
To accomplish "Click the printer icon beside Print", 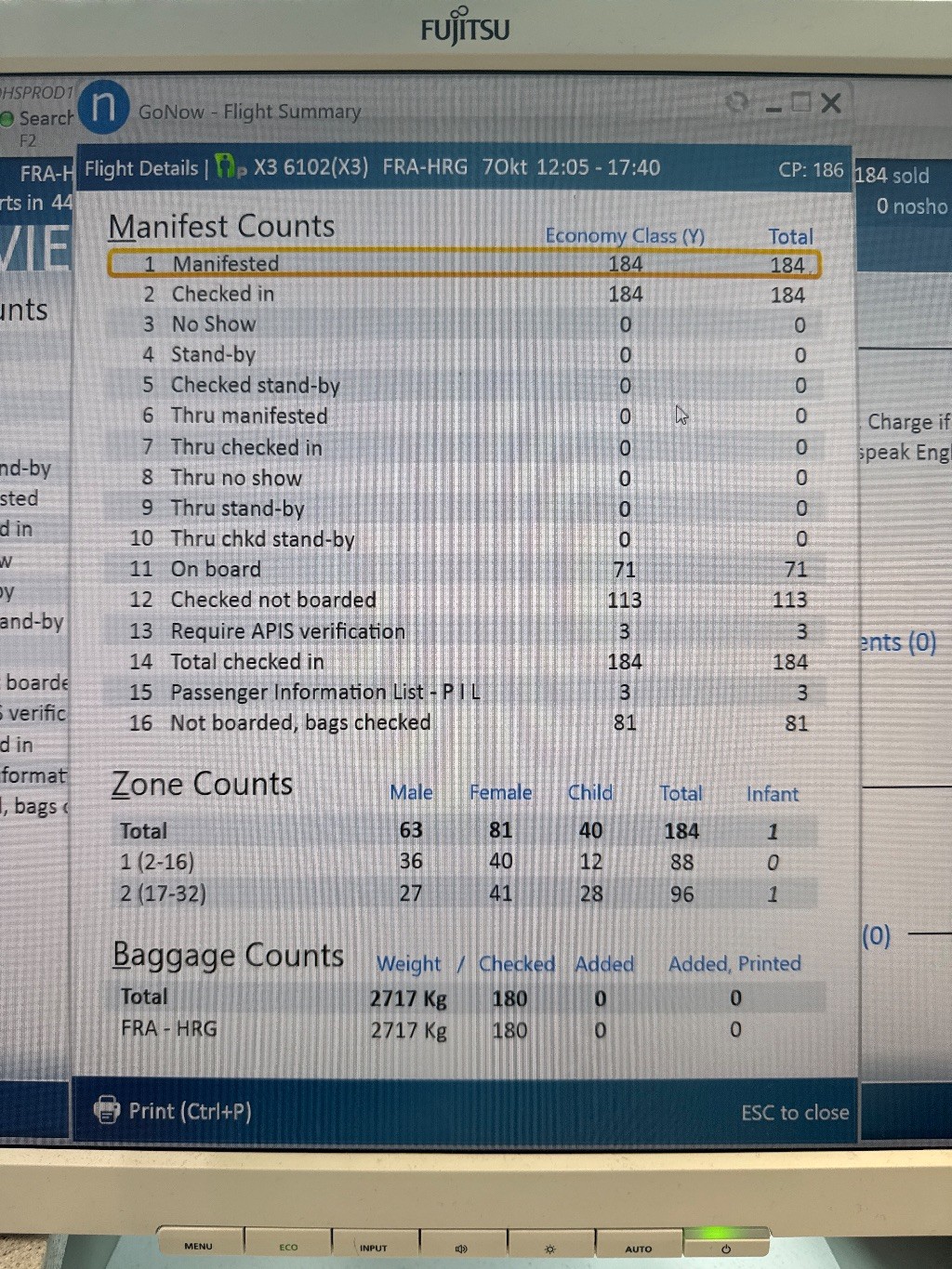I will 107,1109.
